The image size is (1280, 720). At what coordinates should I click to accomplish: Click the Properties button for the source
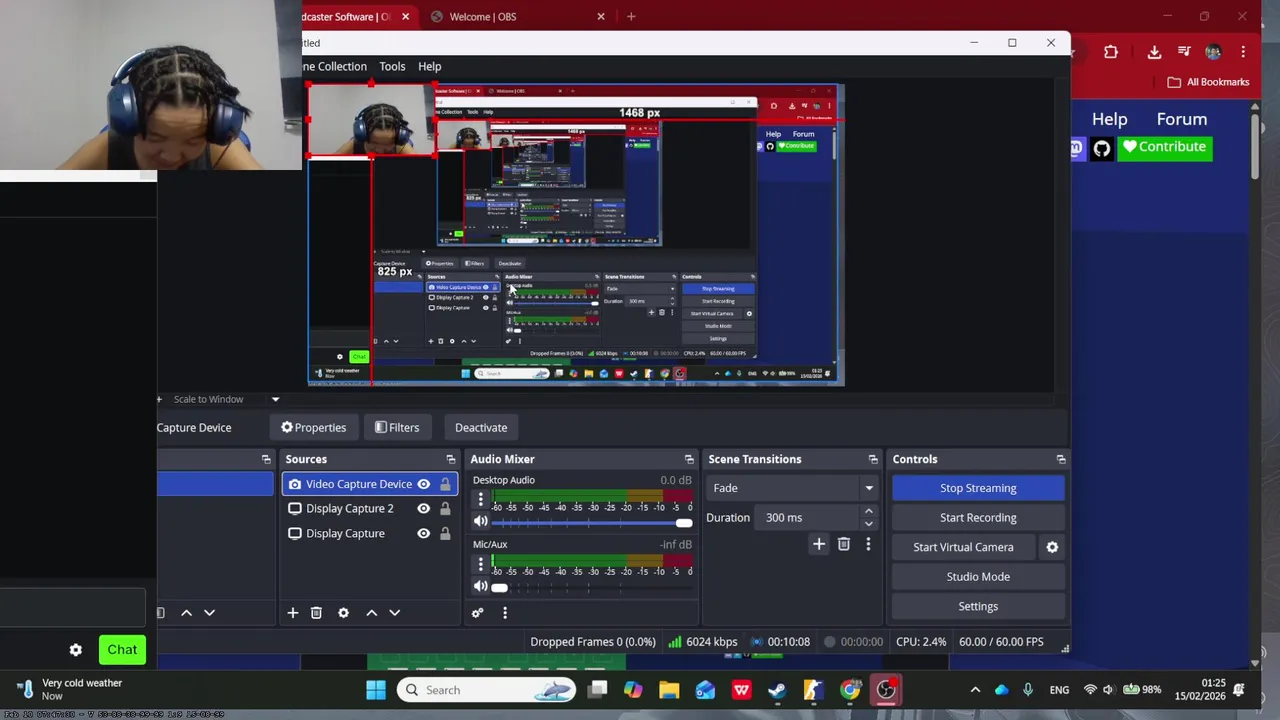[x=313, y=427]
